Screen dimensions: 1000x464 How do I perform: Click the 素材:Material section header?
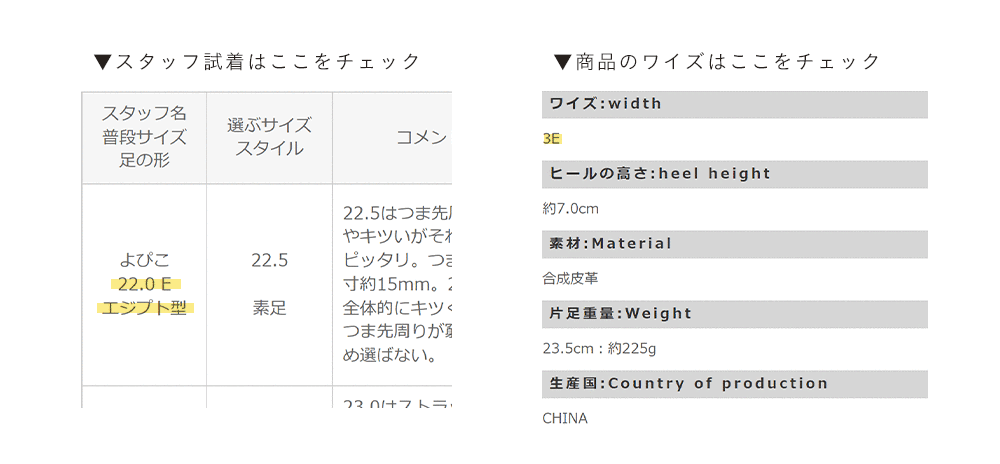[x=735, y=244]
